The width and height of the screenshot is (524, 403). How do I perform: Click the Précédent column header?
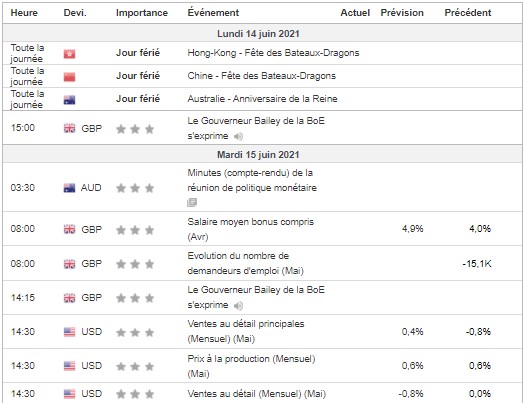(468, 13)
